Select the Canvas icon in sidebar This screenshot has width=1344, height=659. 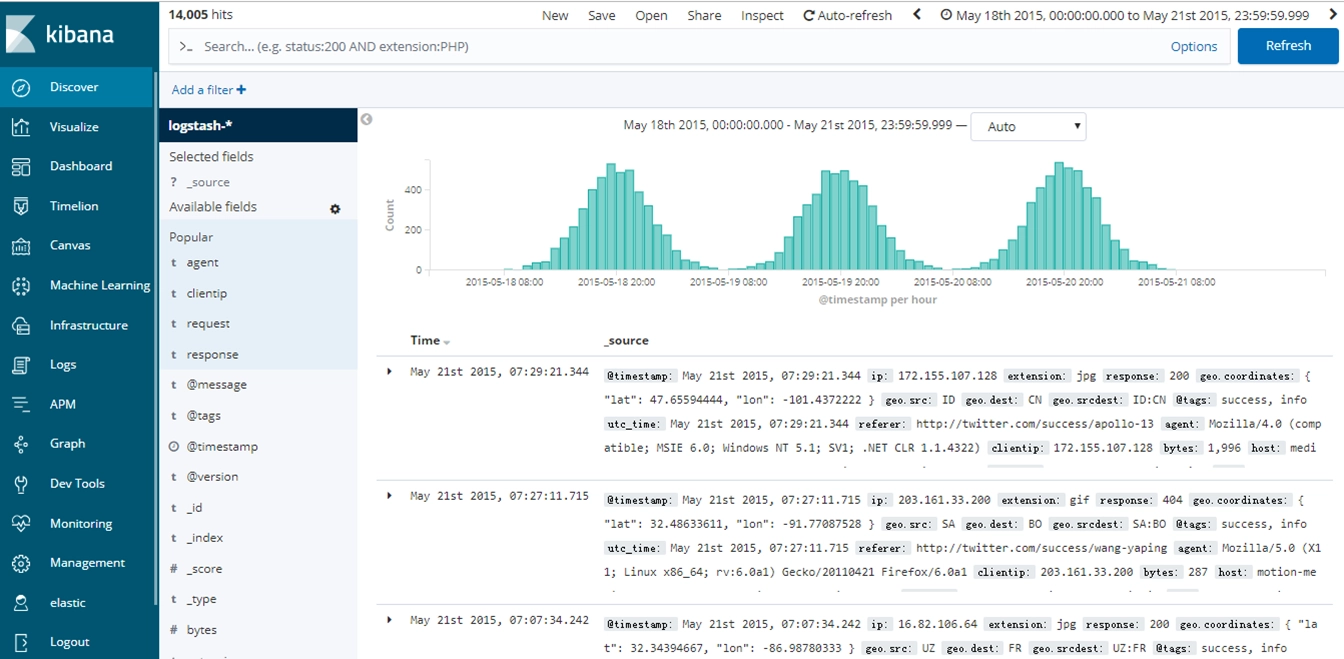point(21,245)
